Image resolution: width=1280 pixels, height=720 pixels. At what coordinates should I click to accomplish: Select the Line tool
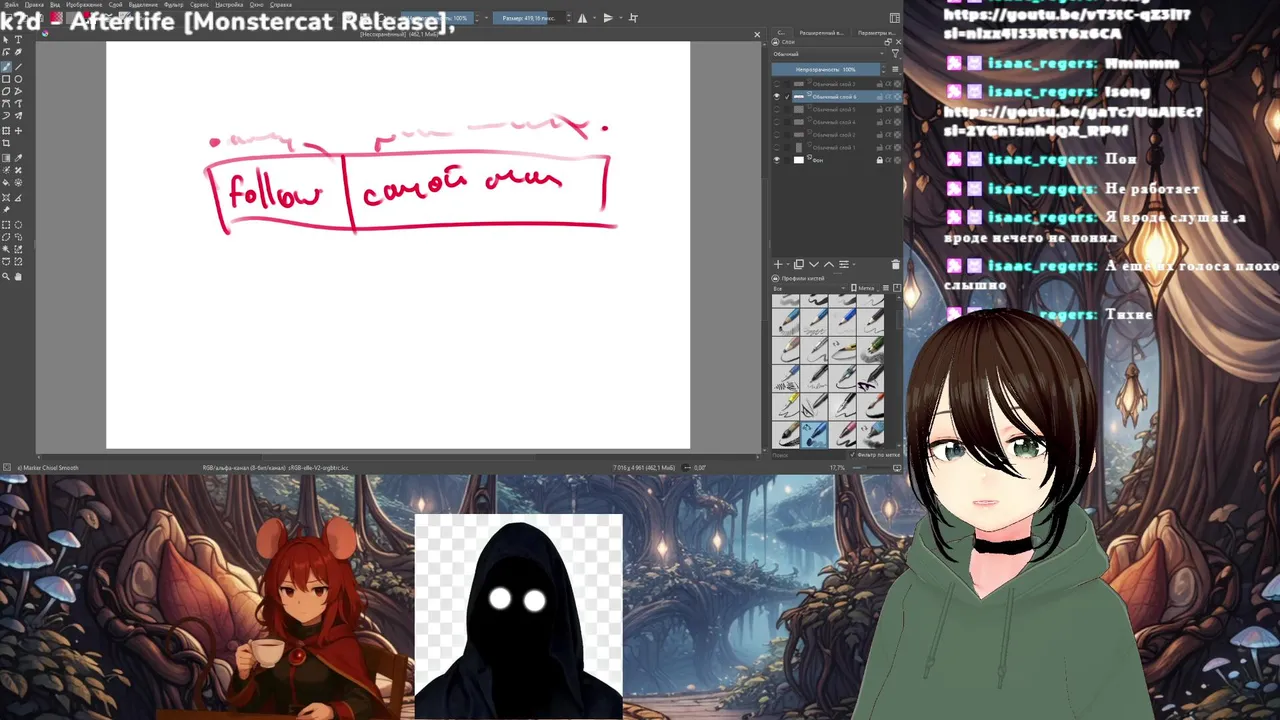pos(18,66)
